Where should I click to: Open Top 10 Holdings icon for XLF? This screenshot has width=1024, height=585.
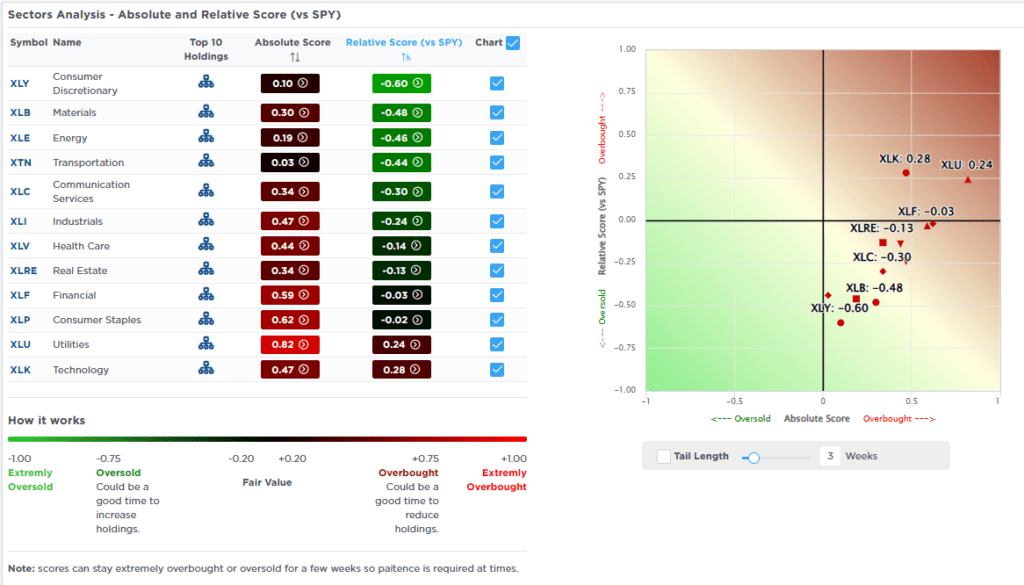(206, 294)
